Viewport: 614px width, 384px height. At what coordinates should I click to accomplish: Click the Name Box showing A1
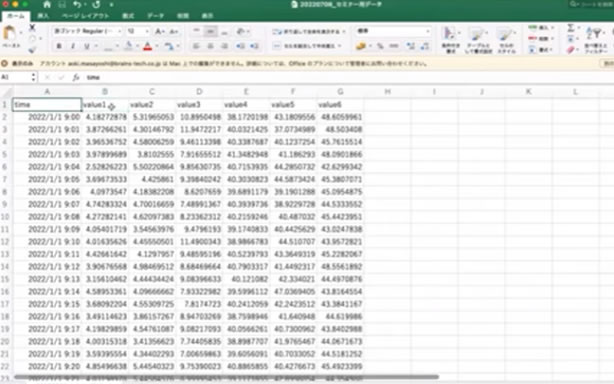[x=16, y=77]
